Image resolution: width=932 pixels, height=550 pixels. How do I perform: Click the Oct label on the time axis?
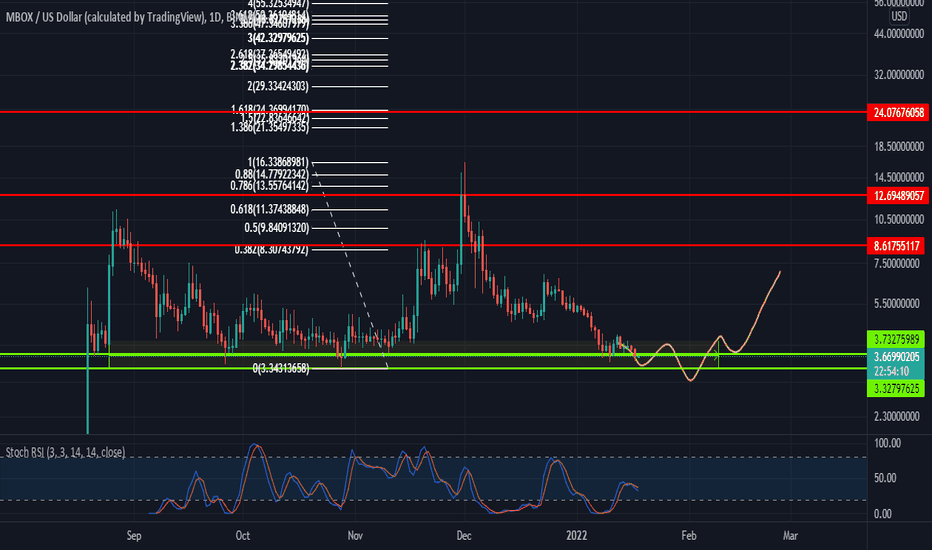[x=243, y=536]
